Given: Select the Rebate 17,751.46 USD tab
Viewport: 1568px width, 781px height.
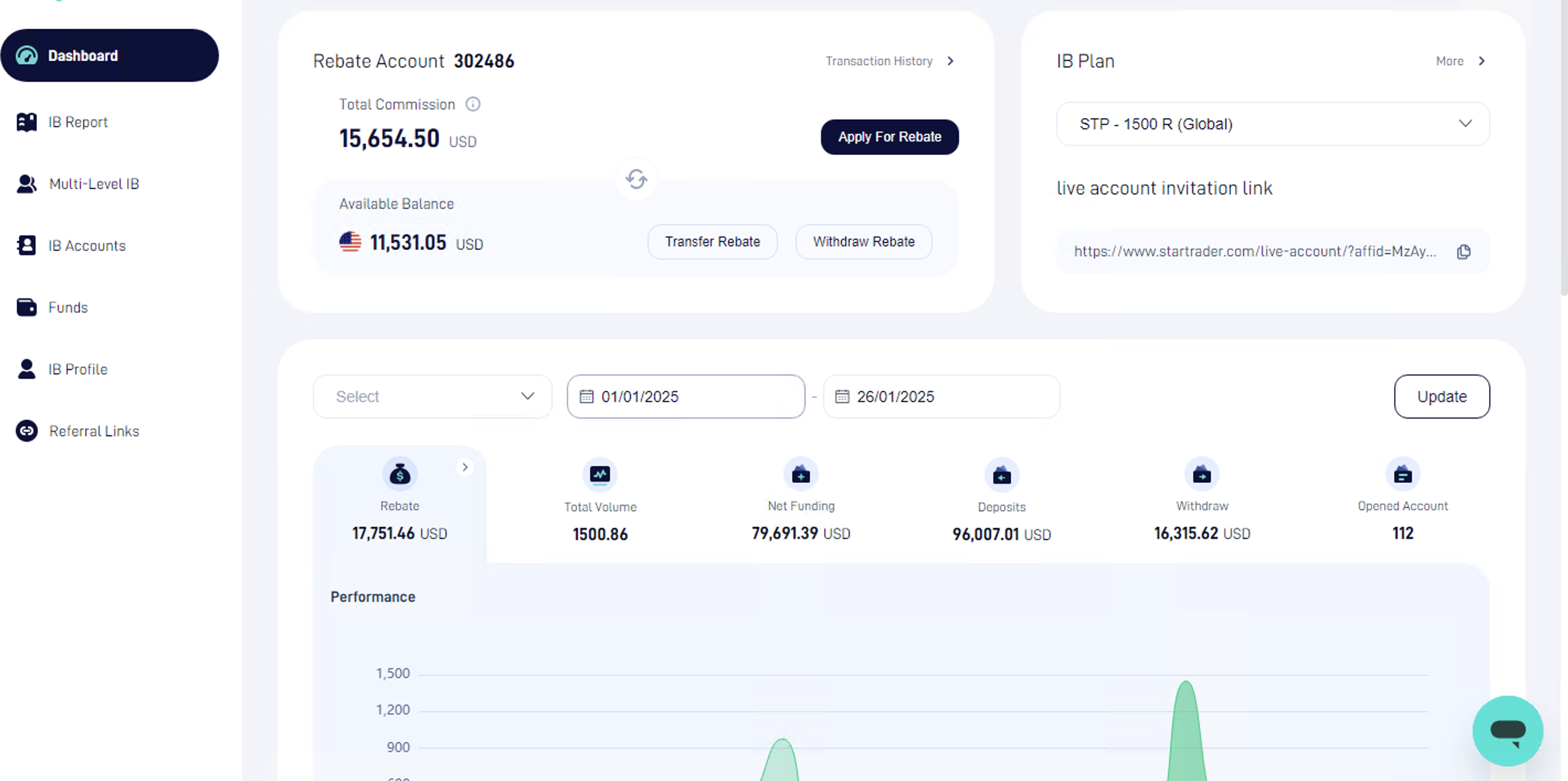Looking at the screenshot, I should point(399,504).
